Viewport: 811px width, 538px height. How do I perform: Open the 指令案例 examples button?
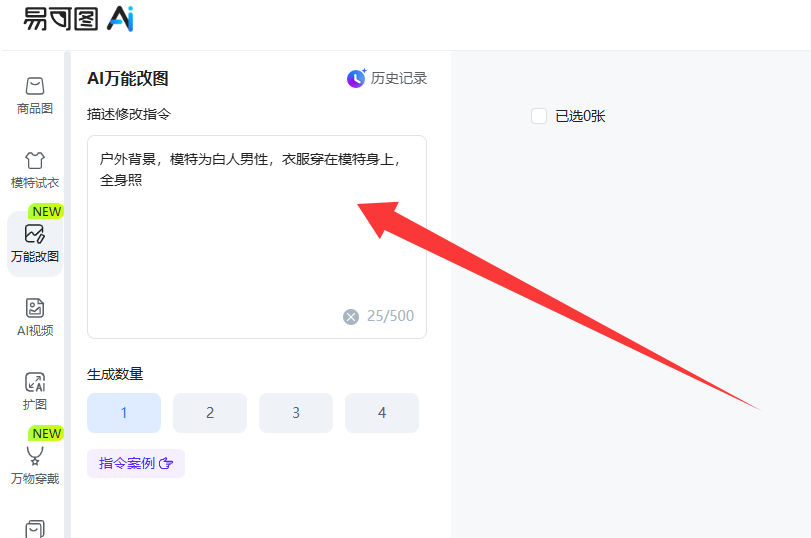[x=136, y=464]
